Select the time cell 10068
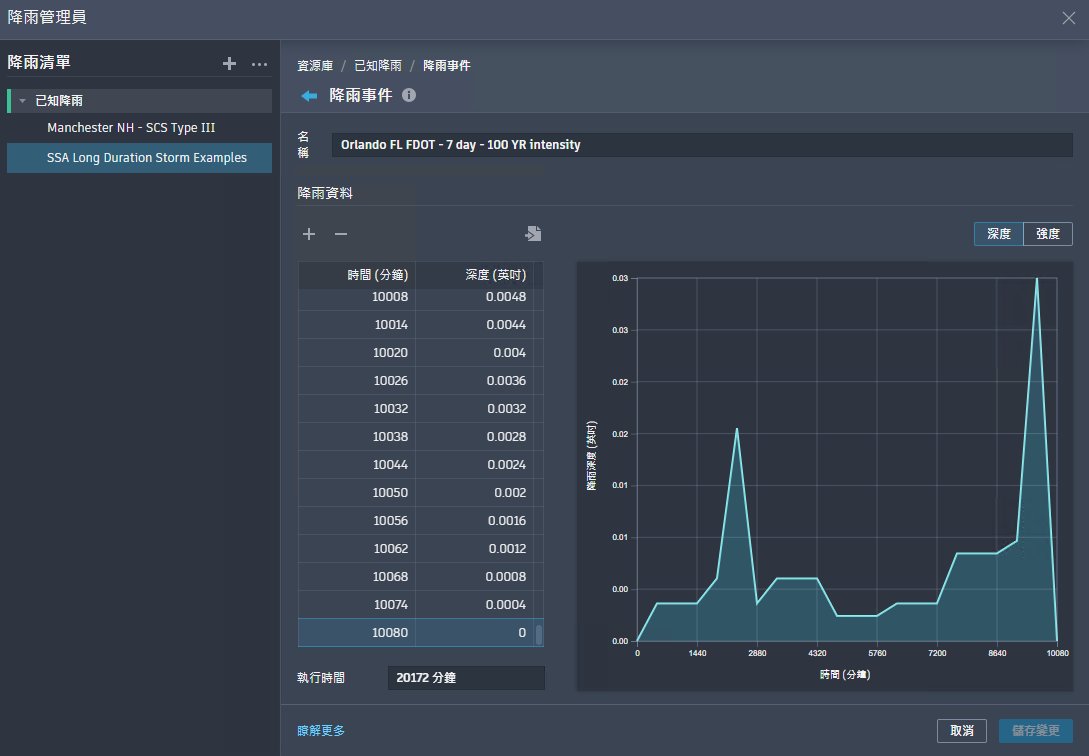Viewport: 1089px width, 756px height. point(357,577)
